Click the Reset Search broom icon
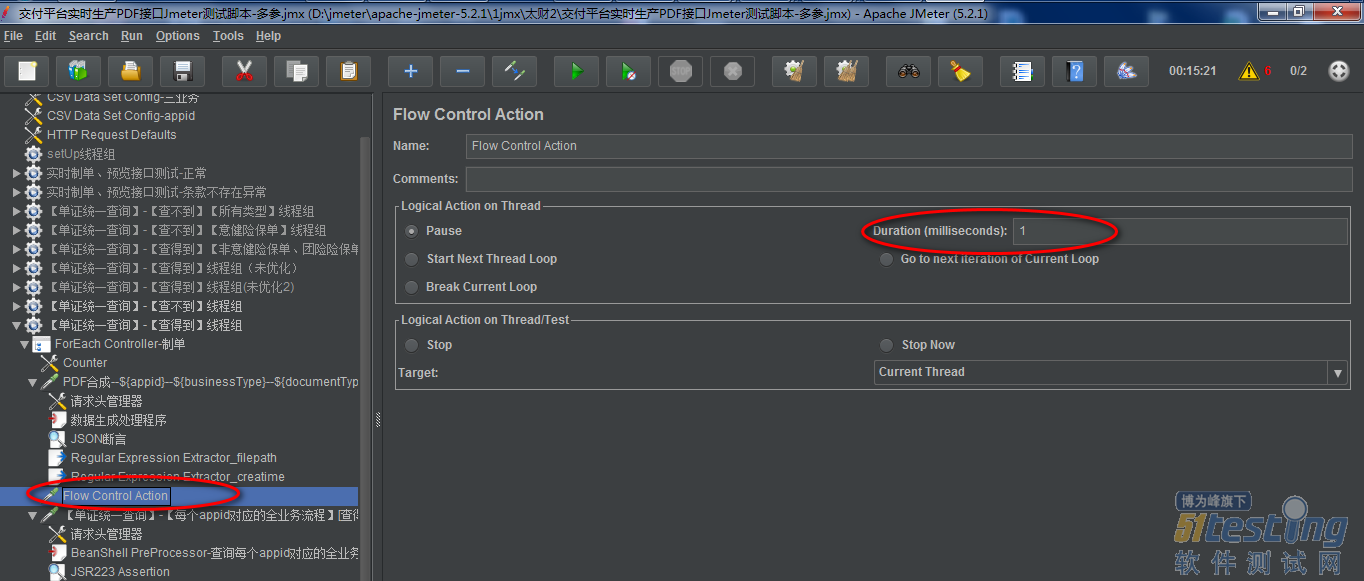 tap(960, 71)
